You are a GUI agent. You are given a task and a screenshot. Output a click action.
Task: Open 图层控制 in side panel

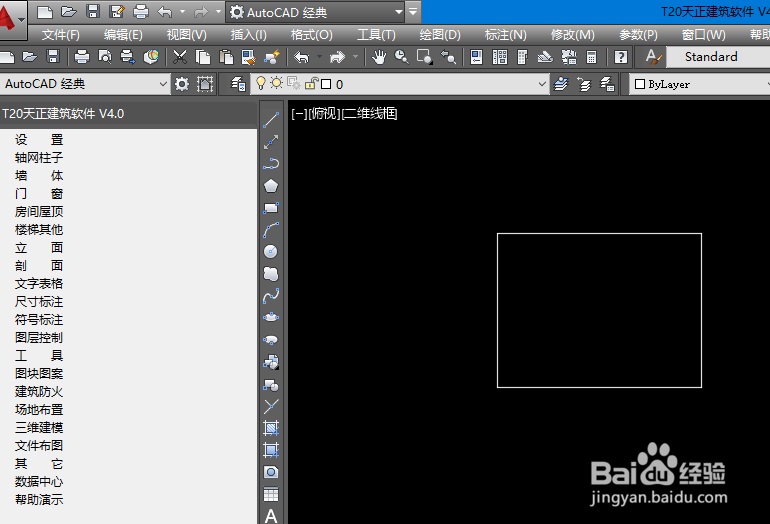tap(39, 337)
